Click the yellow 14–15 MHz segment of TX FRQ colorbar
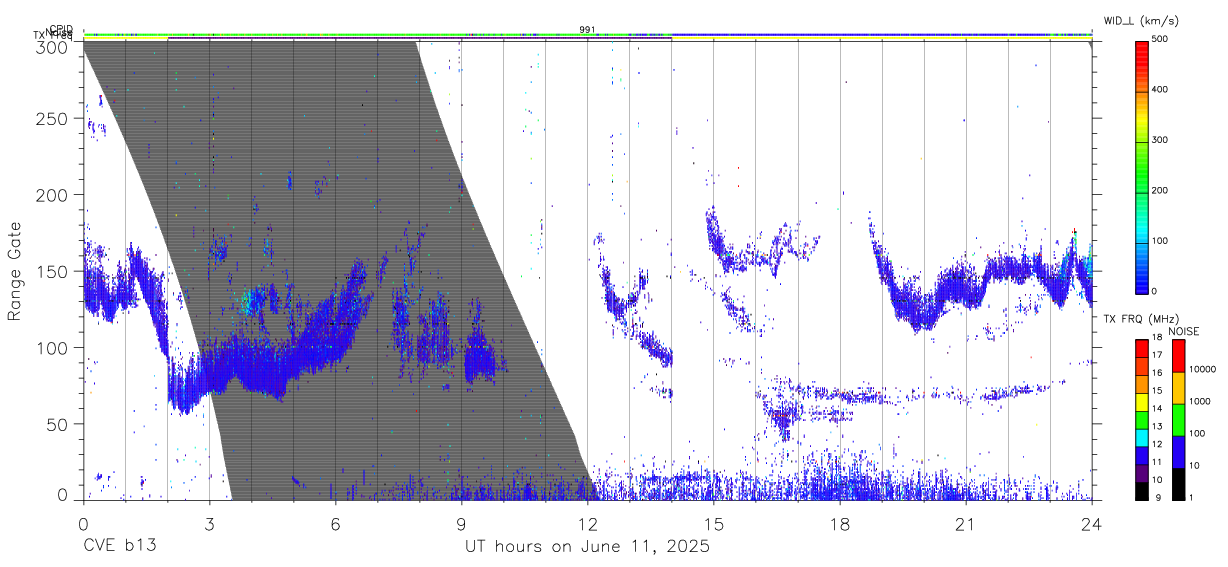The height and width of the screenshot is (567, 1228). [x=1141, y=400]
